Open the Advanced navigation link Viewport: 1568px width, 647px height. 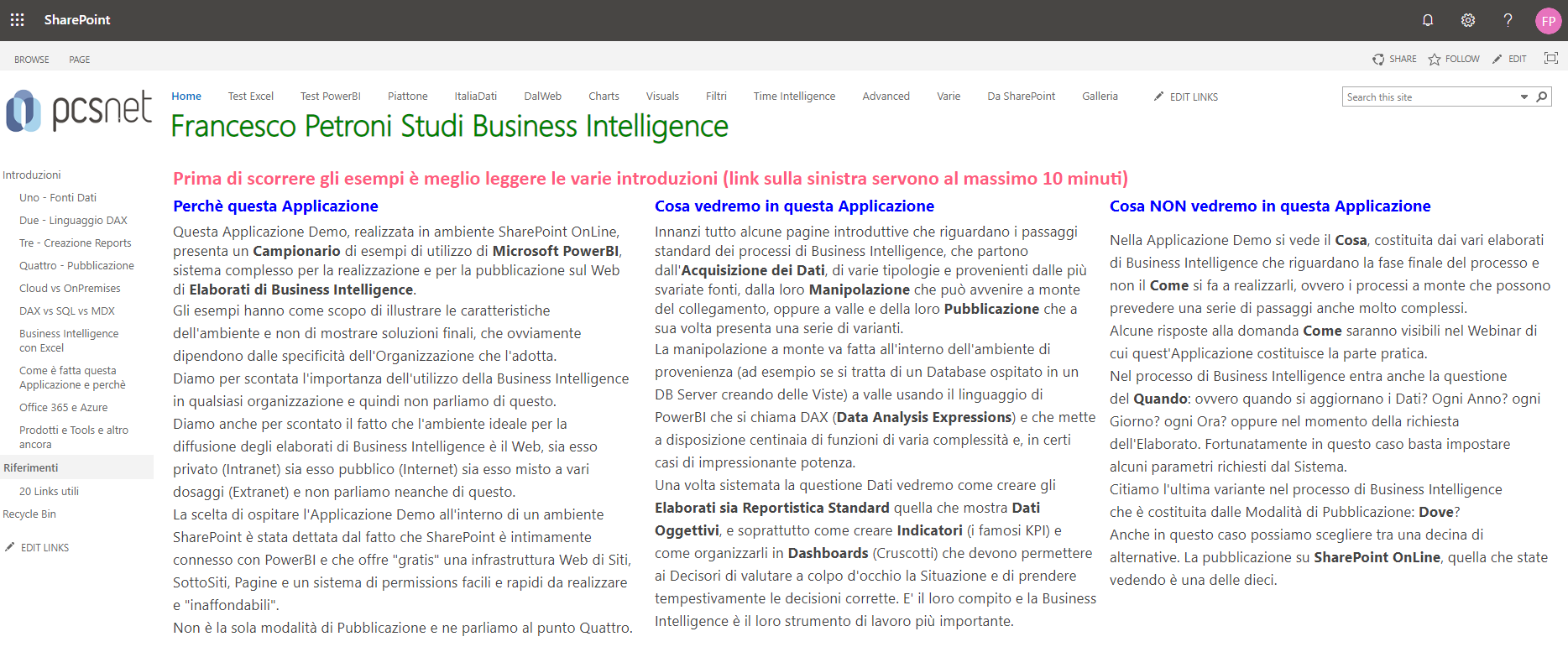tap(886, 96)
